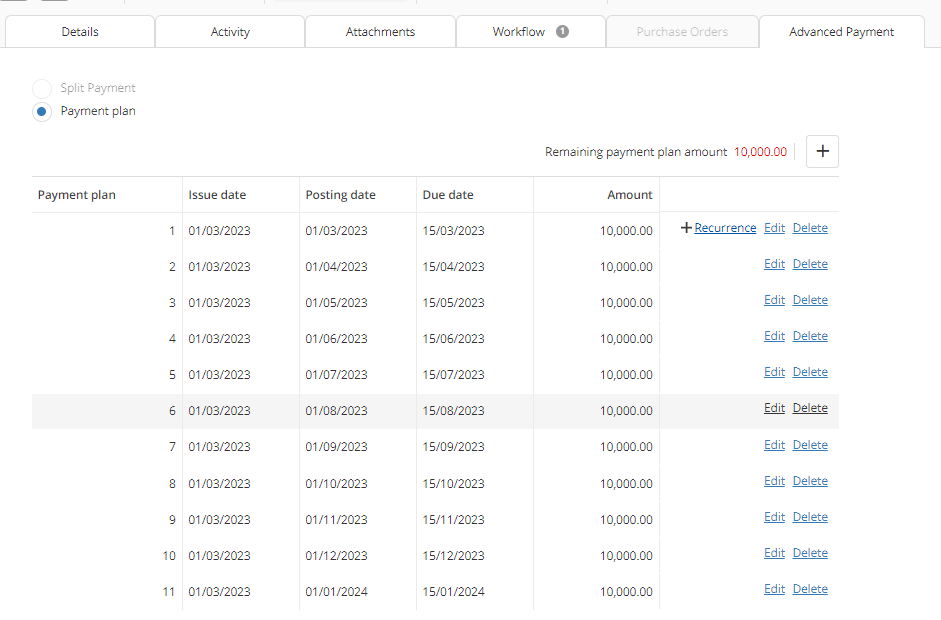Edit payment plan row 1
Viewport: 941px width, 620px height.
click(x=774, y=228)
